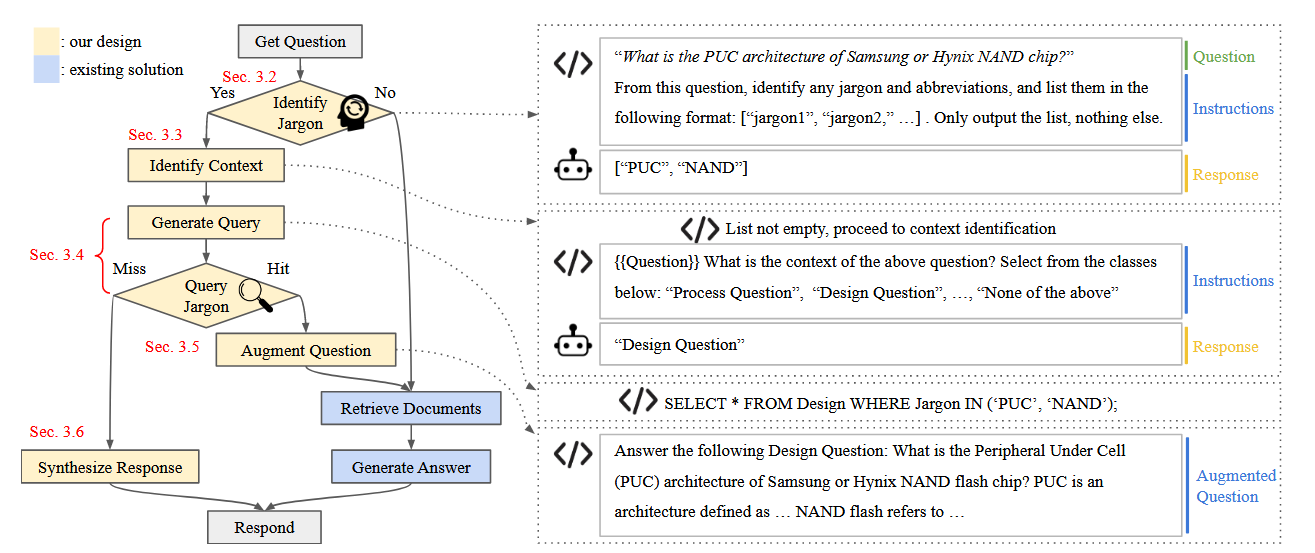Click the code icon beside the PUC architecture question
This screenshot has width=1315, height=553.
click(572, 65)
